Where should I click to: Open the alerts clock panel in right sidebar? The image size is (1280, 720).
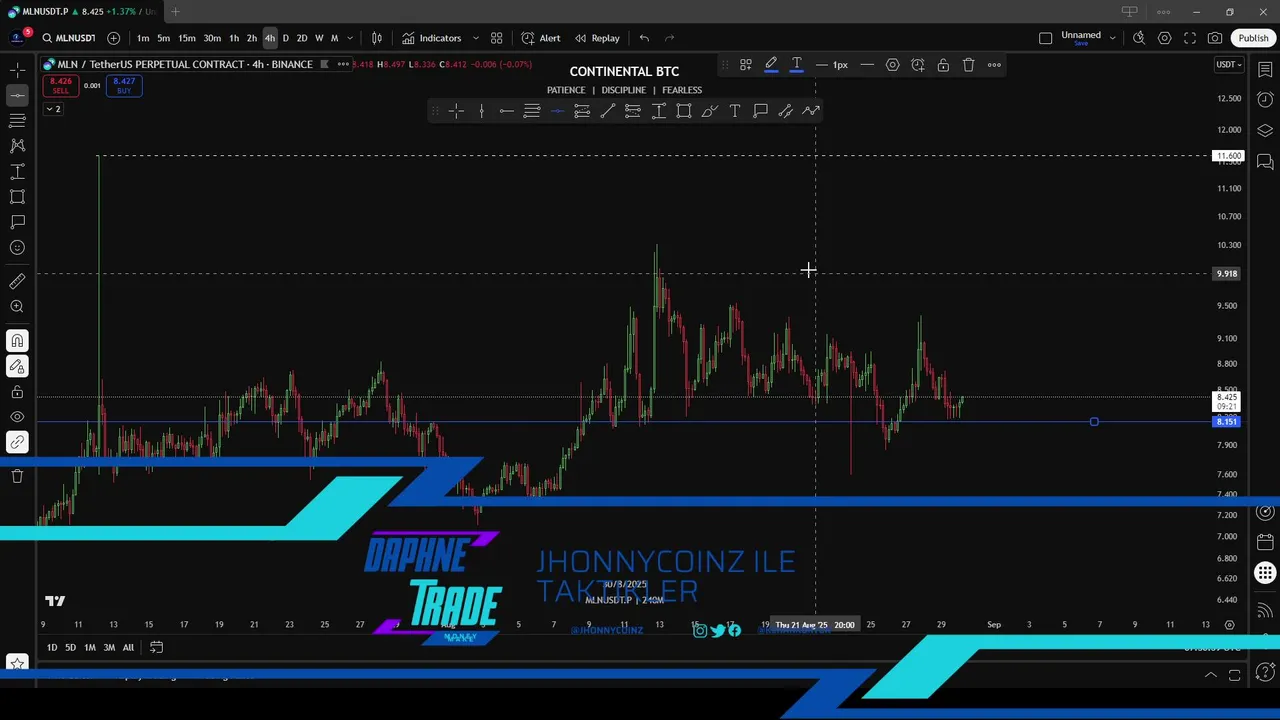(x=1265, y=100)
